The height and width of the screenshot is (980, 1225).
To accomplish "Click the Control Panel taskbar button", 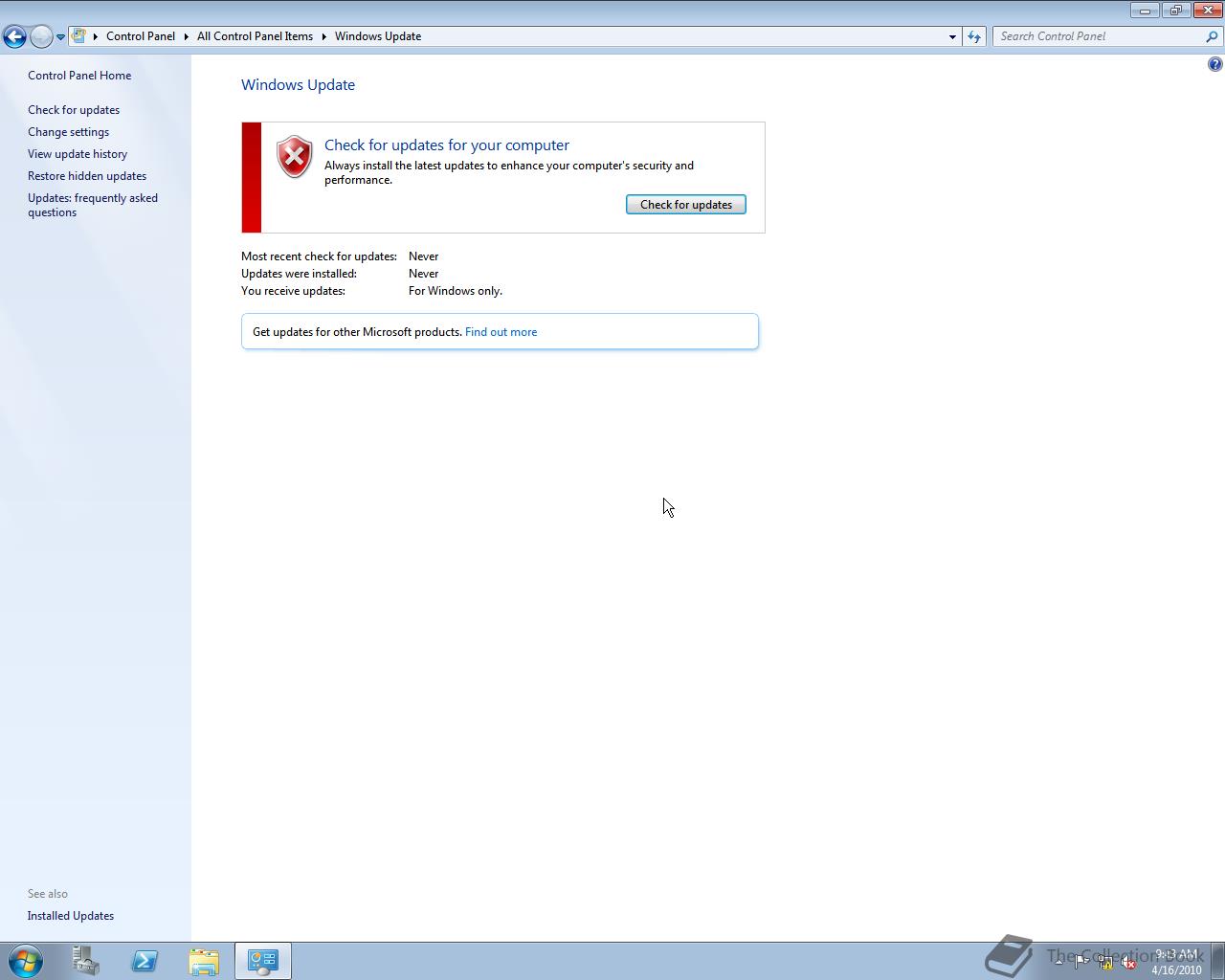I will pyautogui.click(x=263, y=961).
